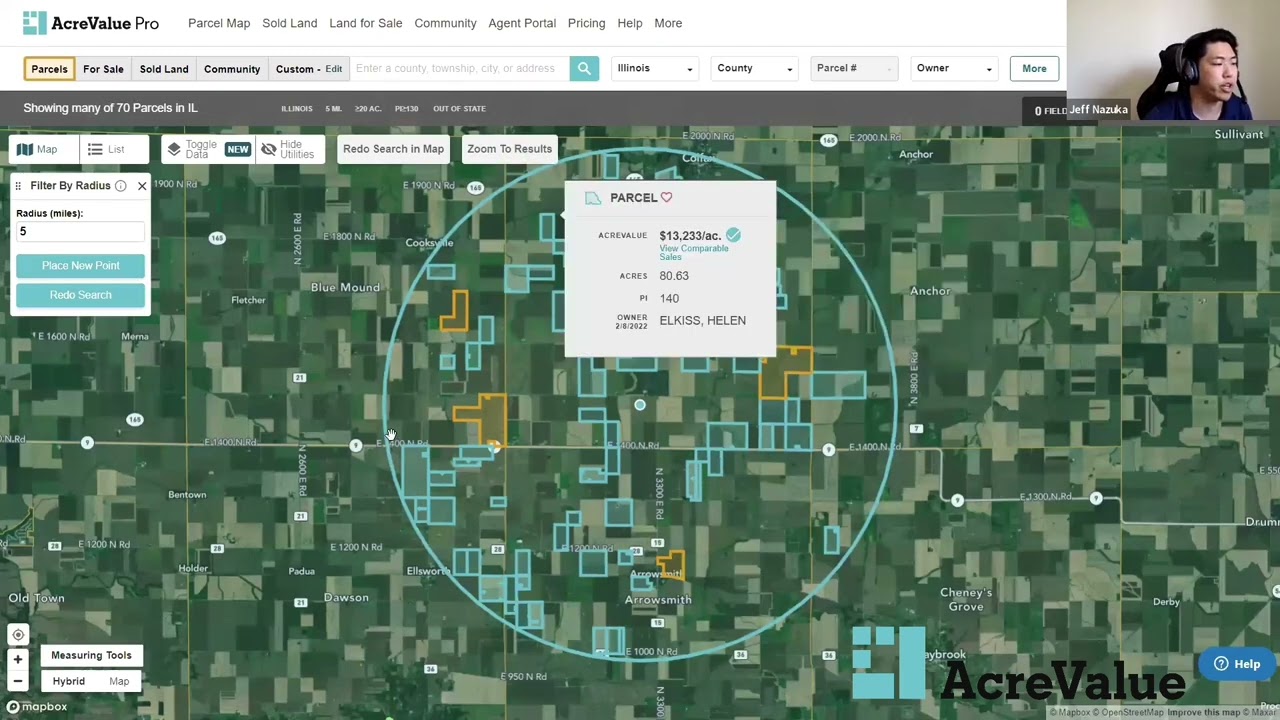Close the Filter By Radius panel
Screen dimensions: 1280x720
click(142, 186)
